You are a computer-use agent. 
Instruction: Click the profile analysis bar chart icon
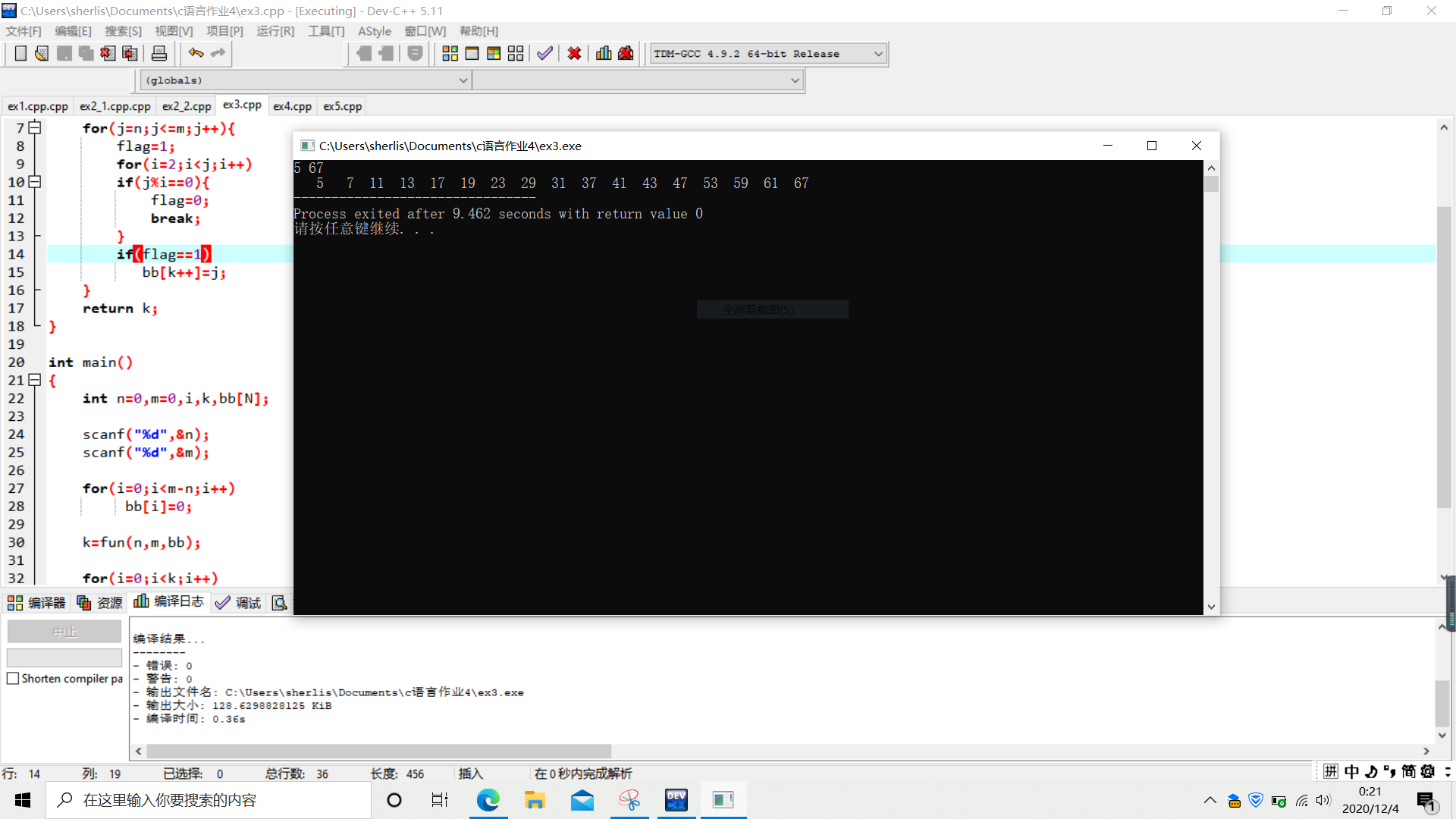coord(604,53)
